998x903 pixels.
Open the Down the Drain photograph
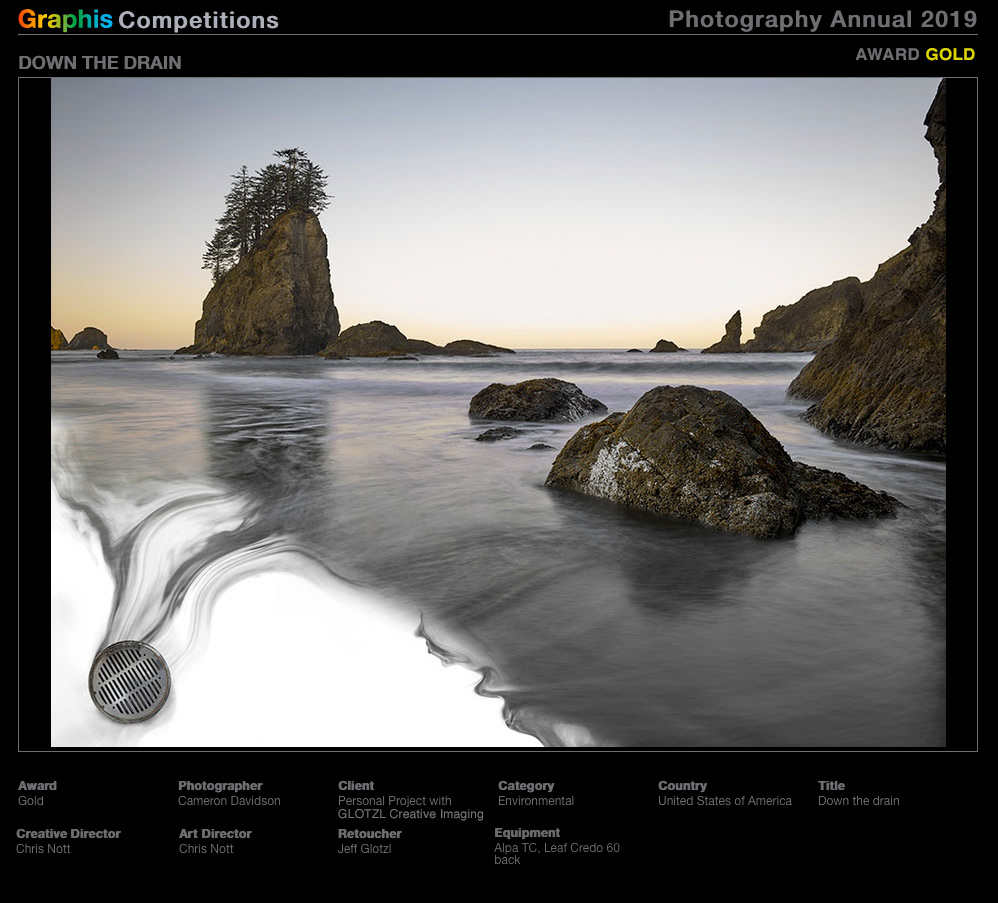coord(498,412)
